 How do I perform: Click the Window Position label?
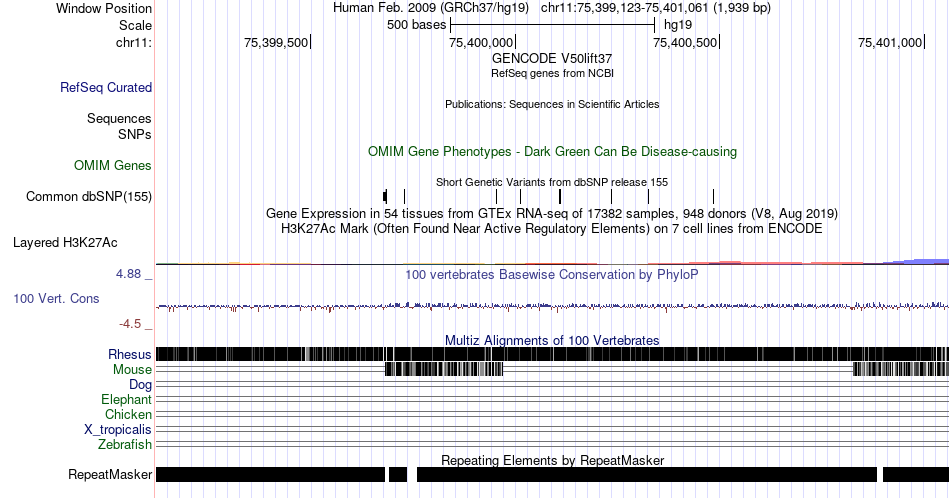tap(104, 8)
